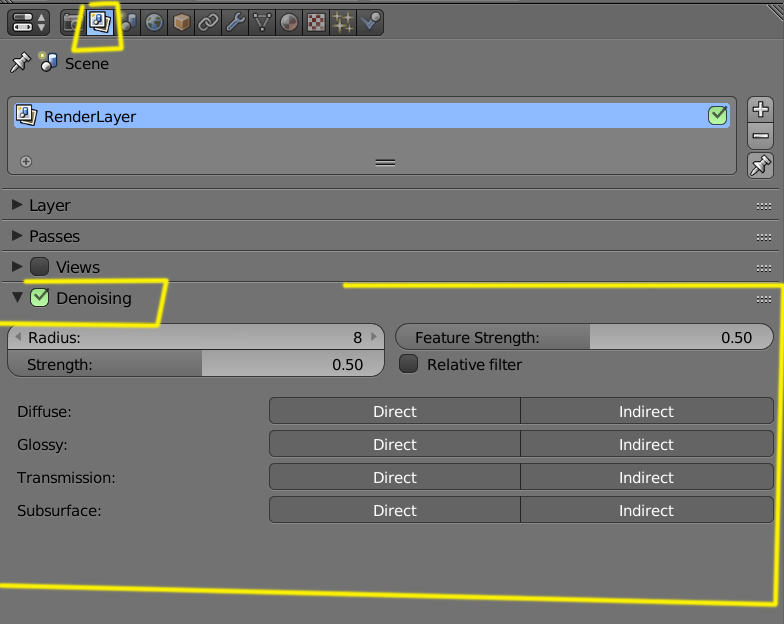
Task: Disable the RenderLayer render checkbox
Action: coord(718,116)
